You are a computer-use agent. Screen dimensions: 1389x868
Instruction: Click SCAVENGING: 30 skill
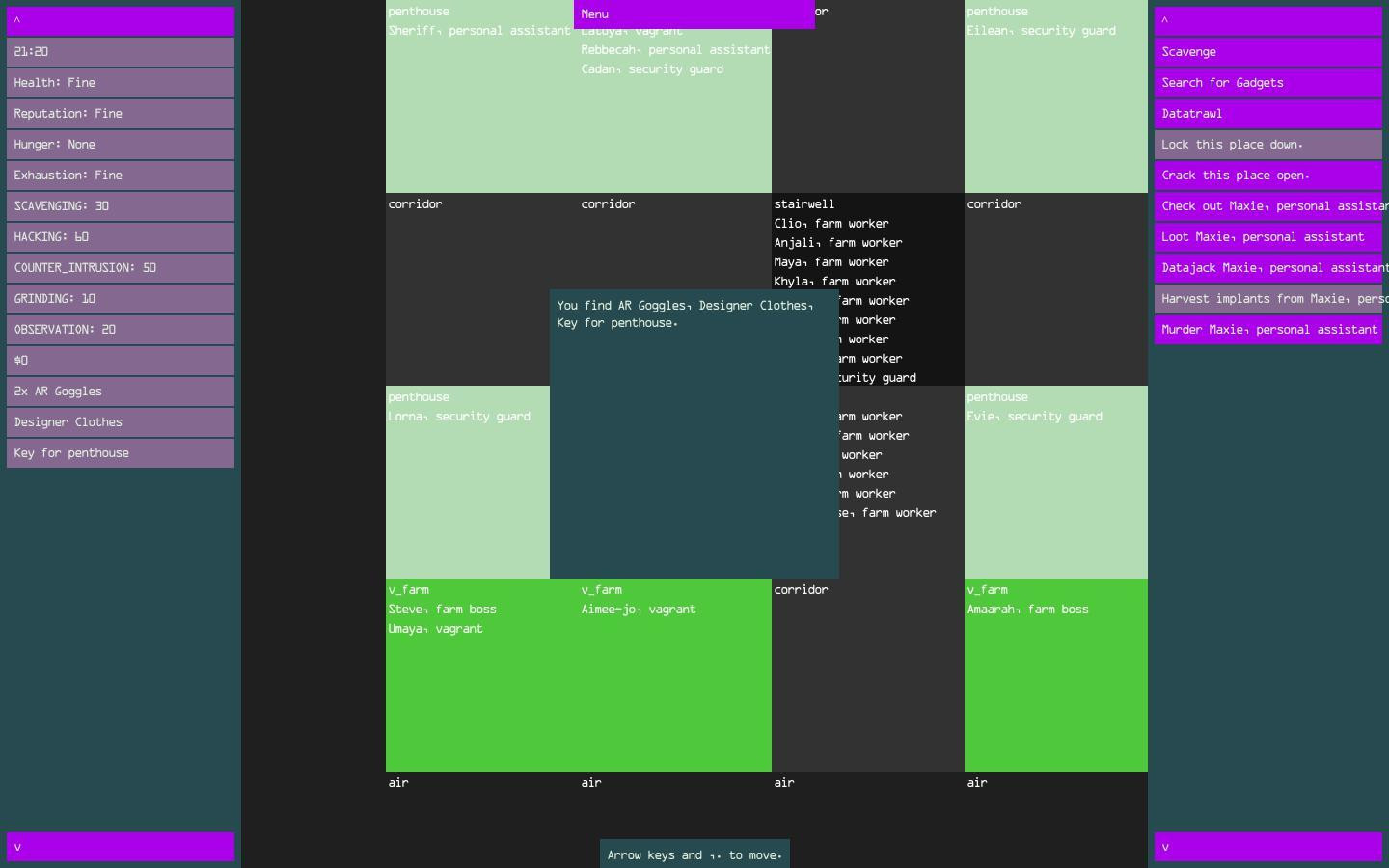(x=121, y=206)
